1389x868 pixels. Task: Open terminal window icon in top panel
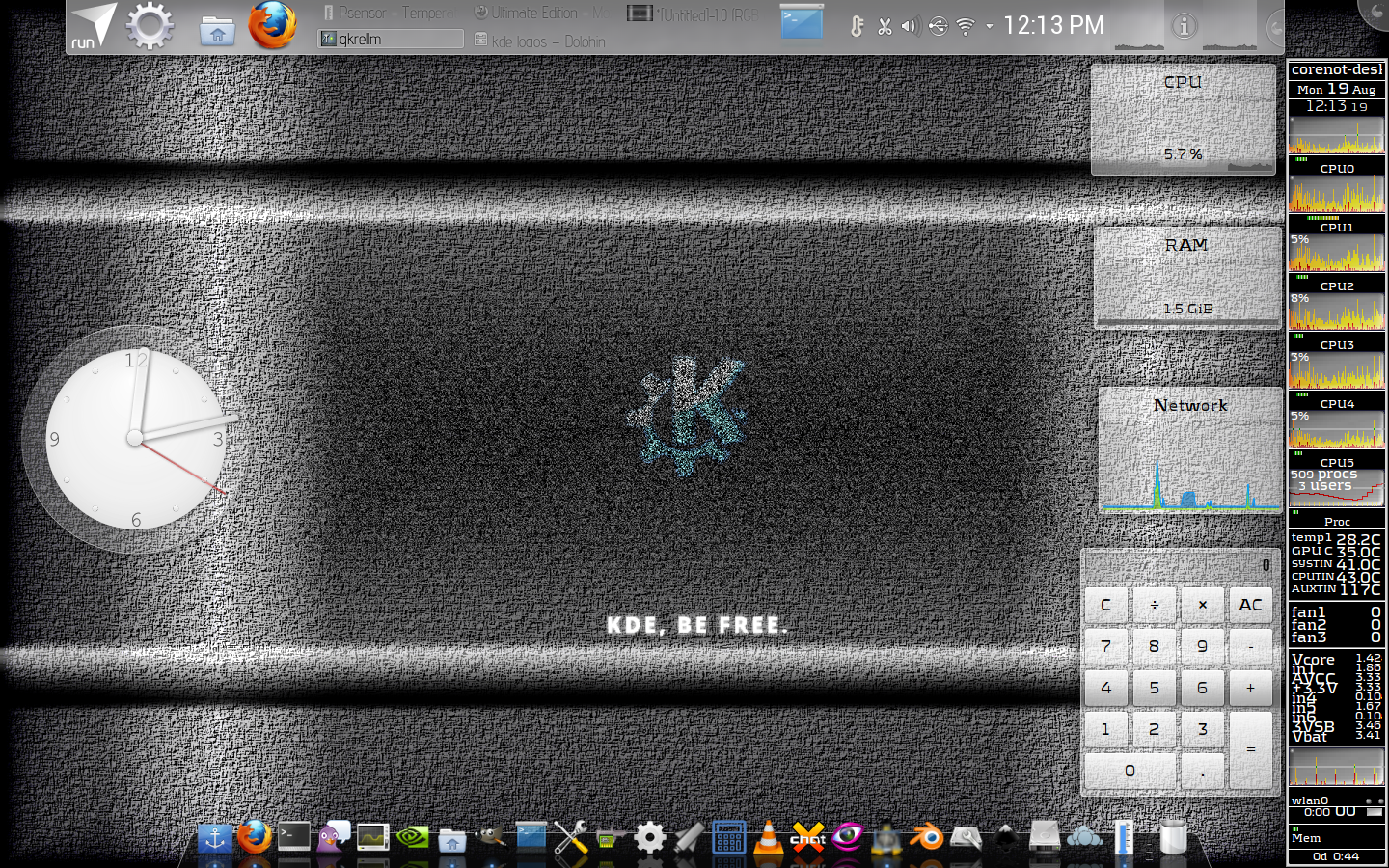pos(802,22)
